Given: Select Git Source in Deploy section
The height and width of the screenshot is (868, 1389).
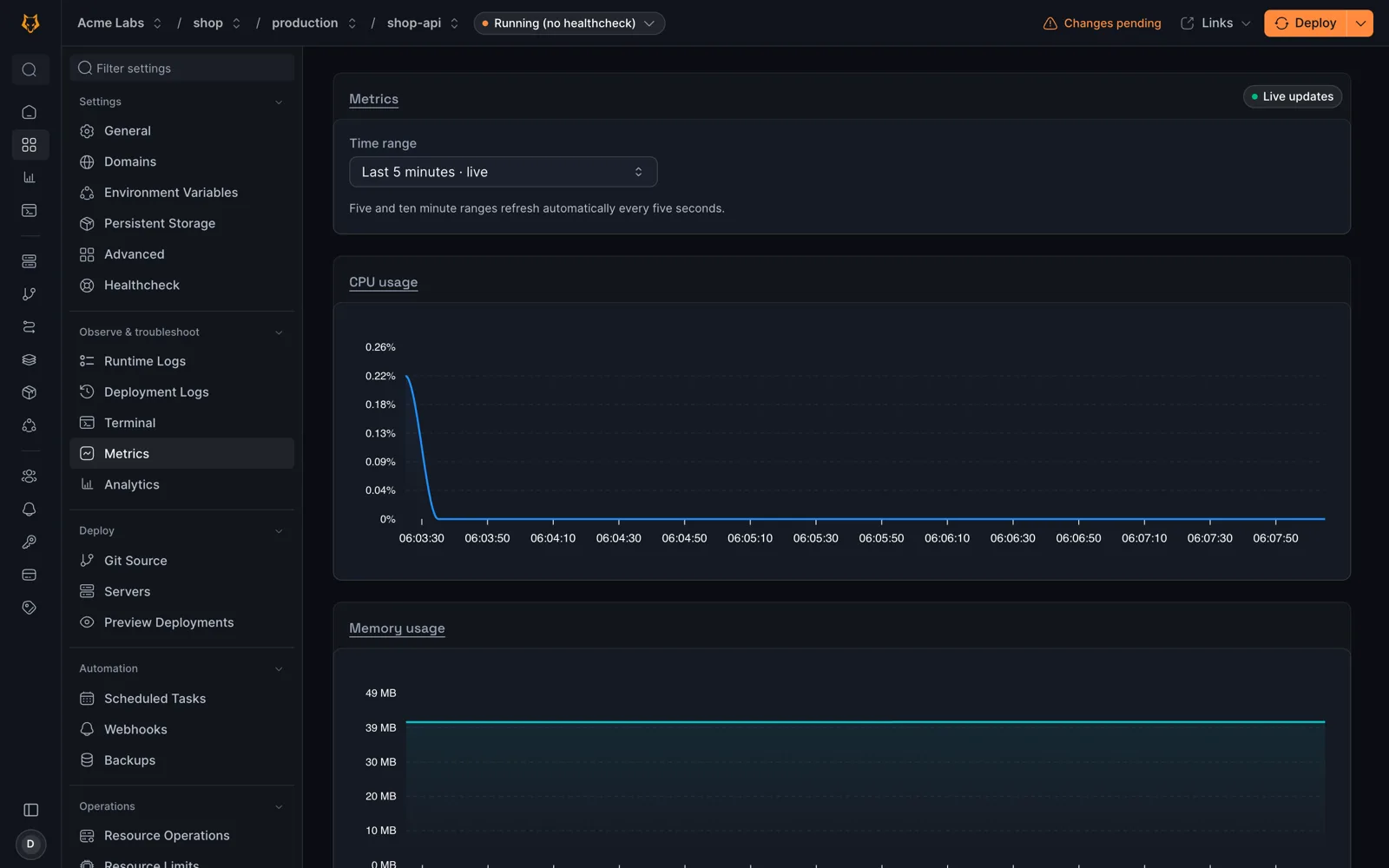Looking at the screenshot, I should click(182, 561).
